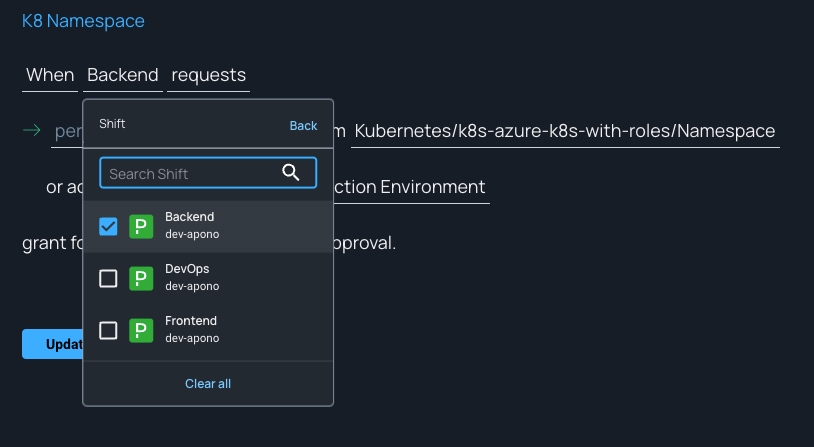Open the Kubernetes Namespace integration dropdown
The height and width of the screenshot is (447, 814).
[565, 131]
